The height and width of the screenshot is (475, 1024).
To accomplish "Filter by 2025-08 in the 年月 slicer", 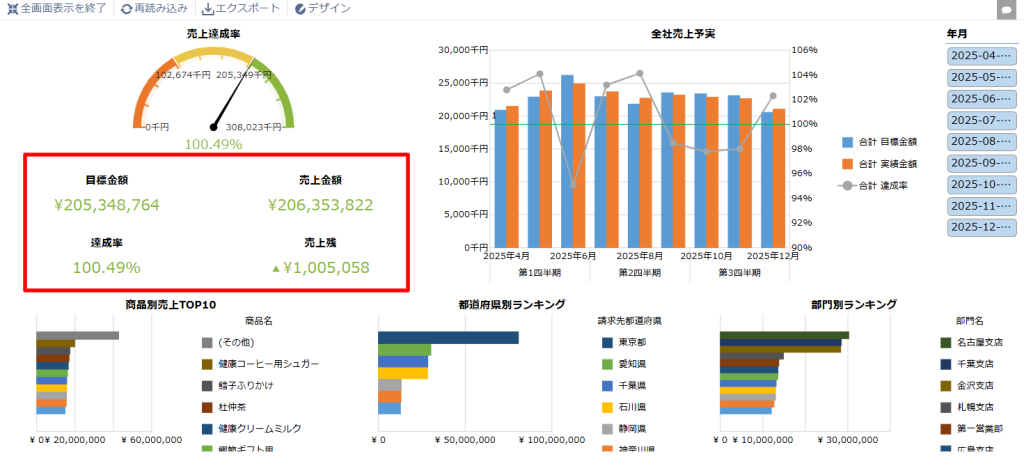I will pyautogui.click(x=982, y=142).
